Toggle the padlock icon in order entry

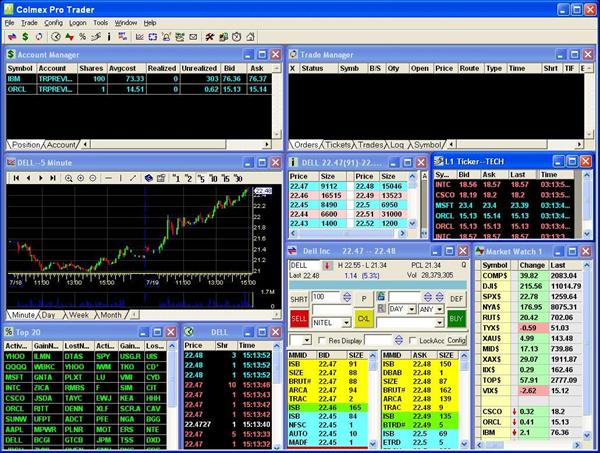381,296
